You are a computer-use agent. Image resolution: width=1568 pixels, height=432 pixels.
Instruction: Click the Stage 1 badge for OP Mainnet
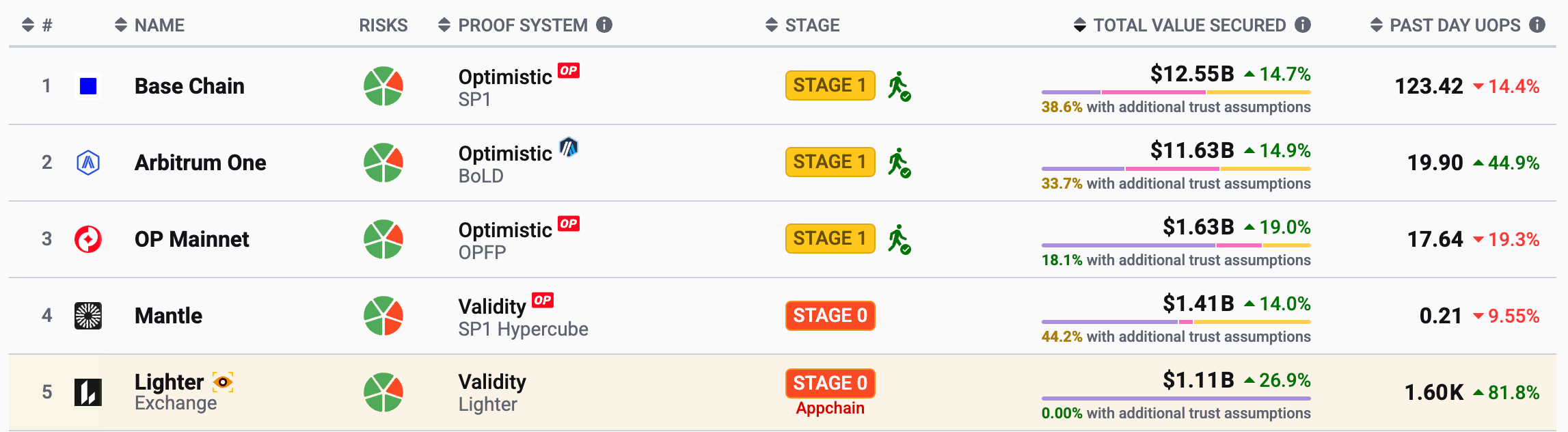tap(830, 239)
